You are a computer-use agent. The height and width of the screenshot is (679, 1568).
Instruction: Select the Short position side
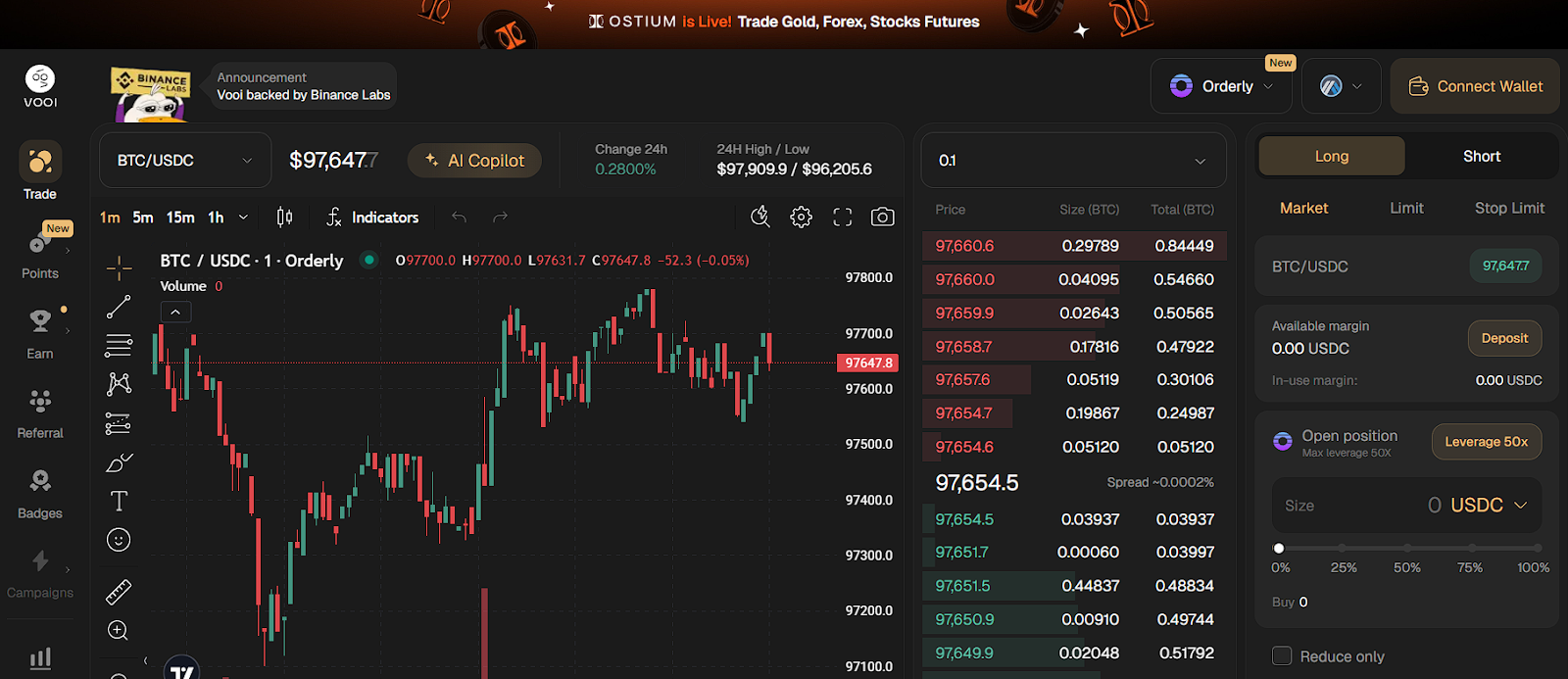point(1482,156)
